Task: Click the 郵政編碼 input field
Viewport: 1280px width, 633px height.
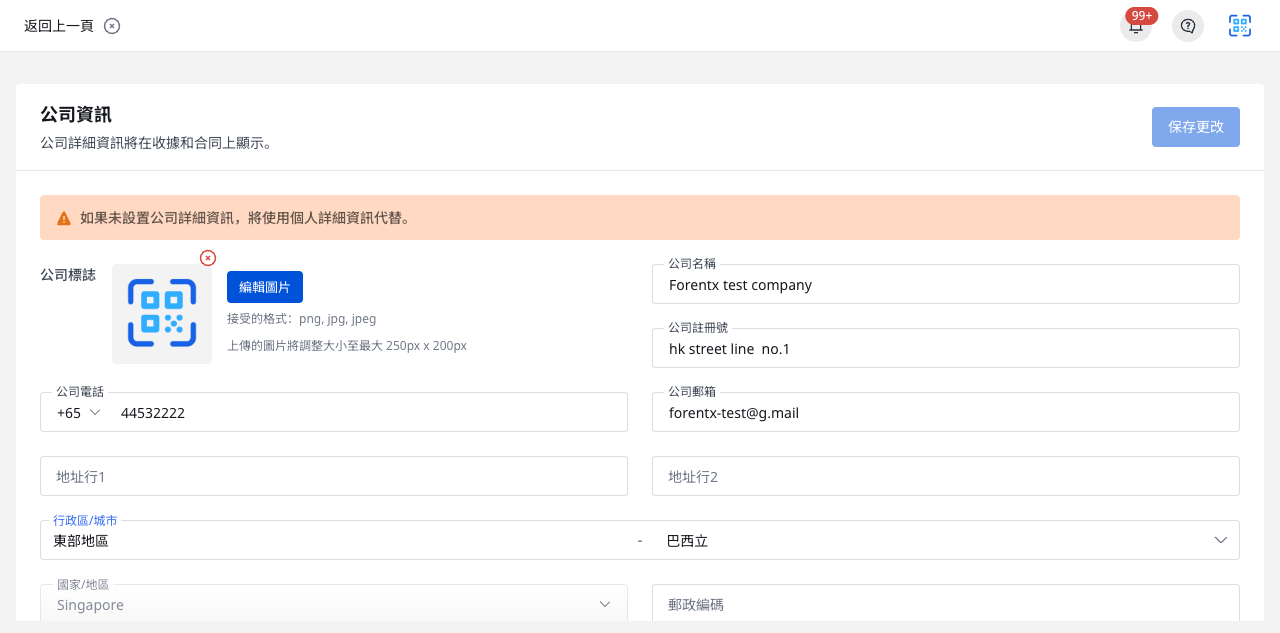Action: [946, 604]
